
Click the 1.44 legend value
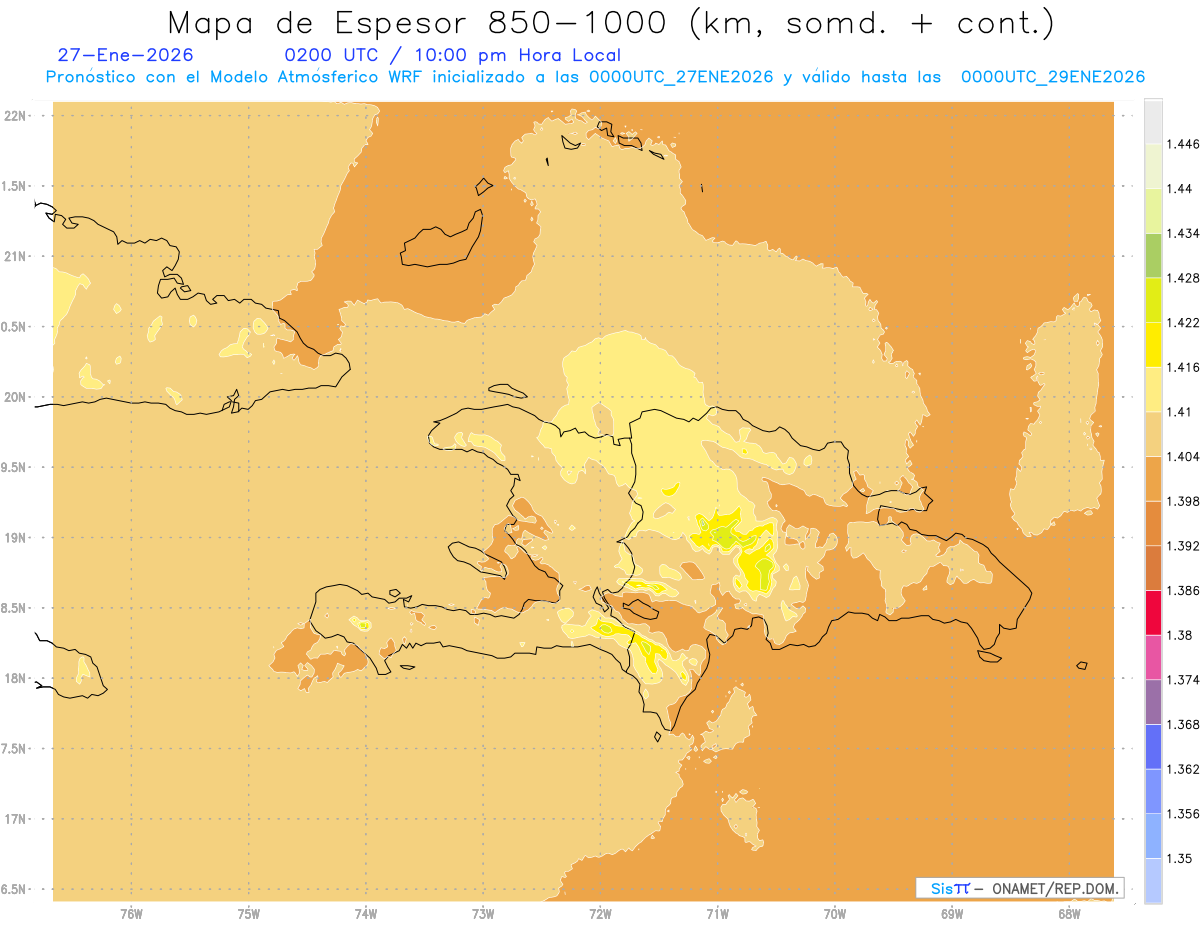[x=1181, y=189]
